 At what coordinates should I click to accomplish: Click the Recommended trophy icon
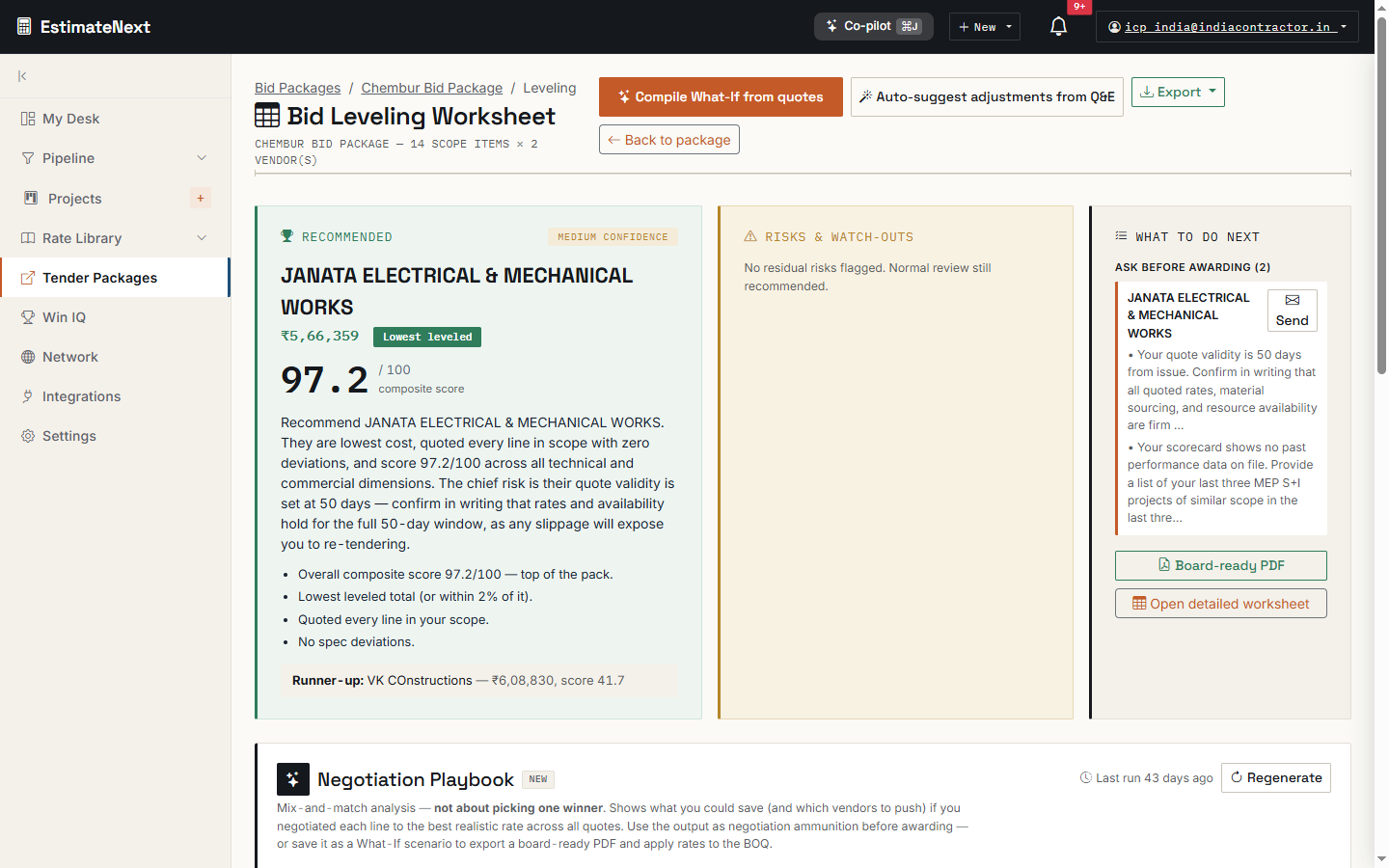[286, 236]
